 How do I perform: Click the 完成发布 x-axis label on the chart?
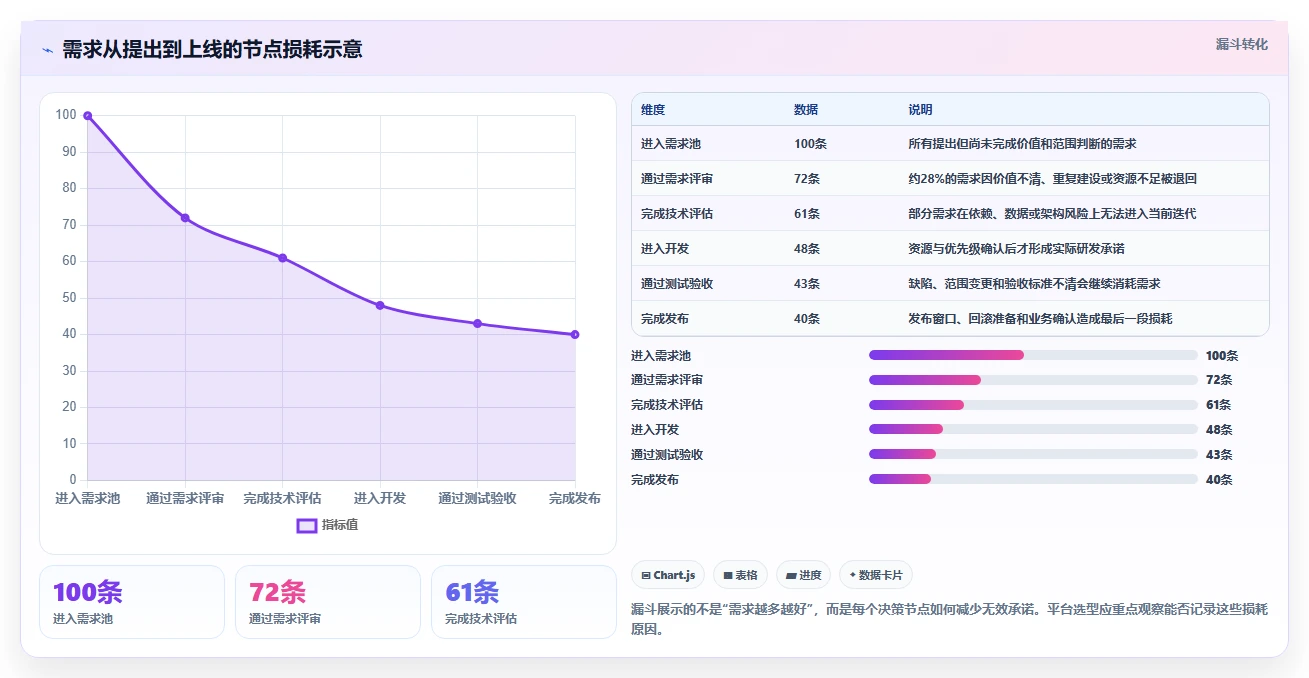click(x=575, y=498)
